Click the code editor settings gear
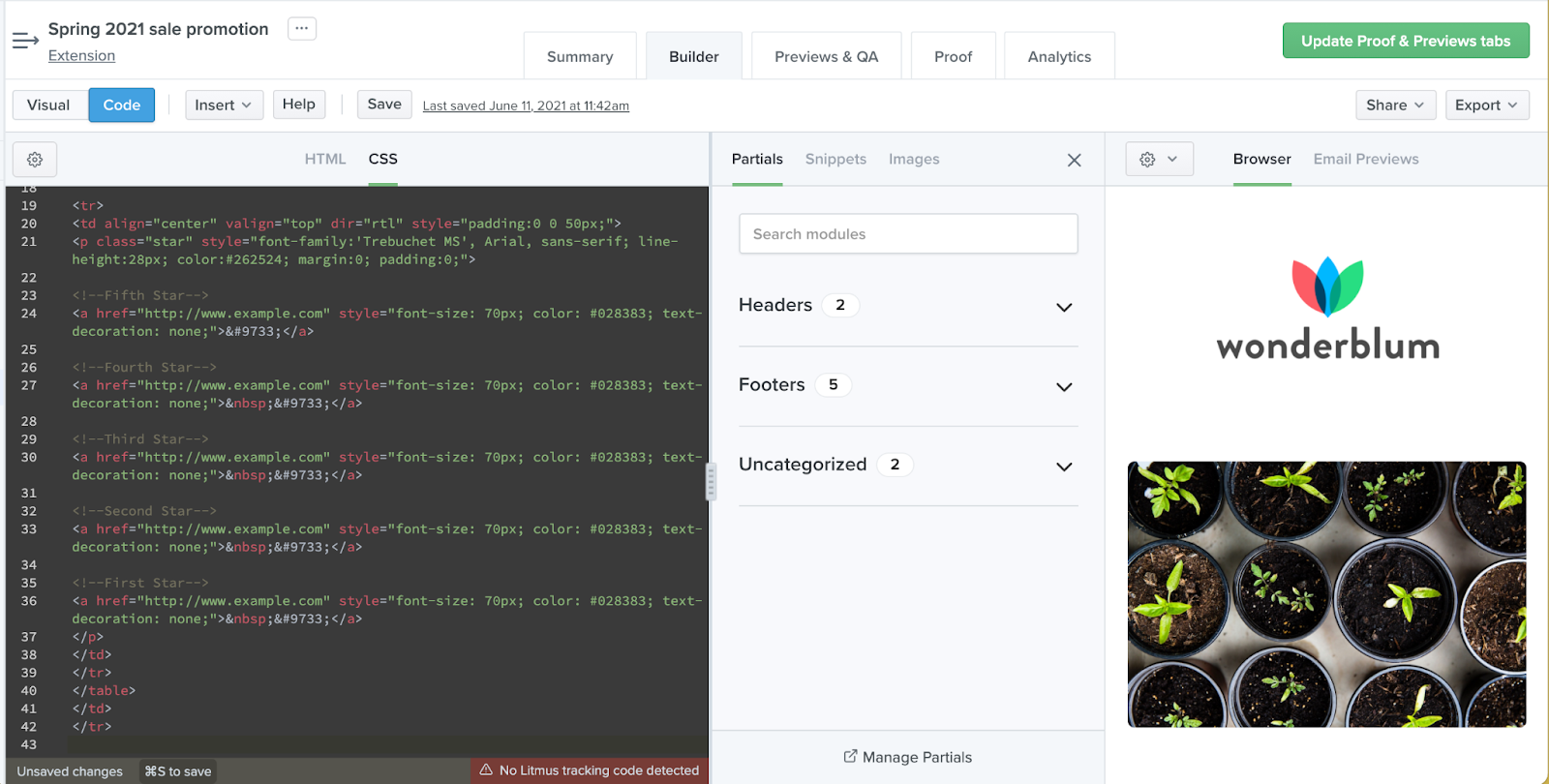1549x784 pixels. point(35,160)
